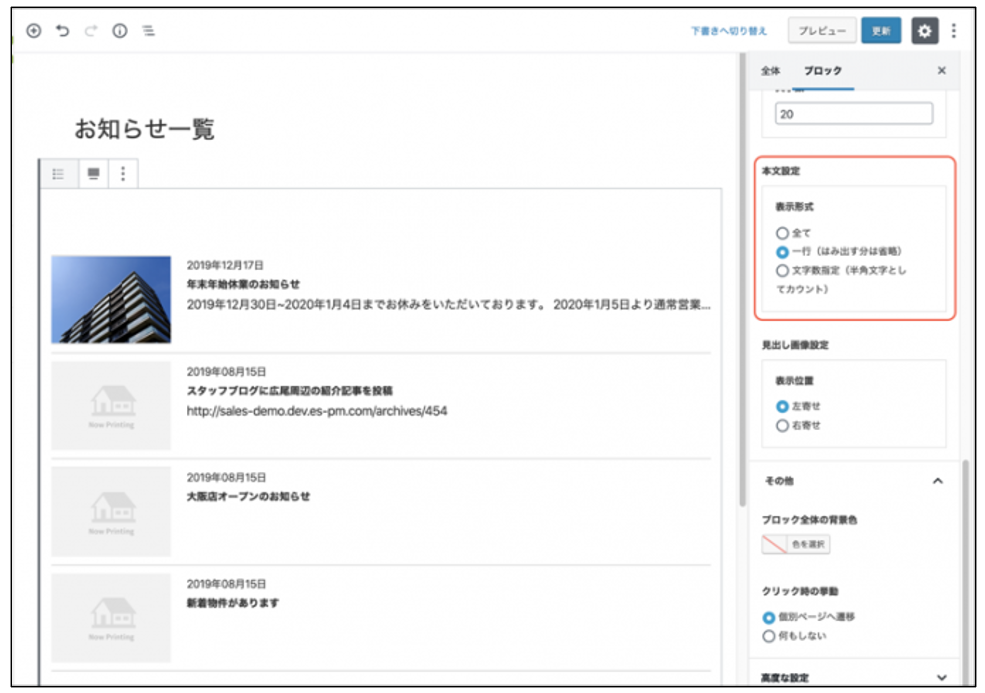Open block toolbar more options menu

(123, 174)
